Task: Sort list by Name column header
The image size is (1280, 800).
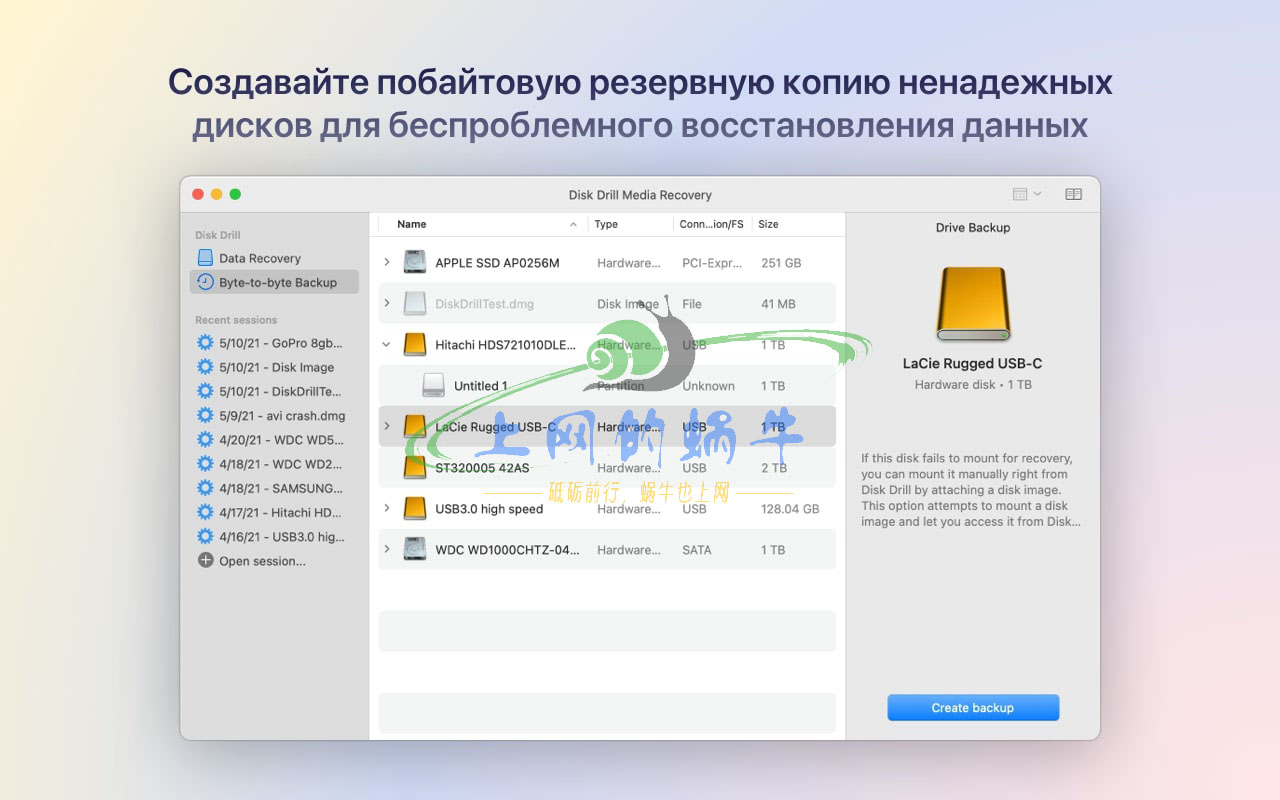Action: pyautogui.click(x=412, y=224)
